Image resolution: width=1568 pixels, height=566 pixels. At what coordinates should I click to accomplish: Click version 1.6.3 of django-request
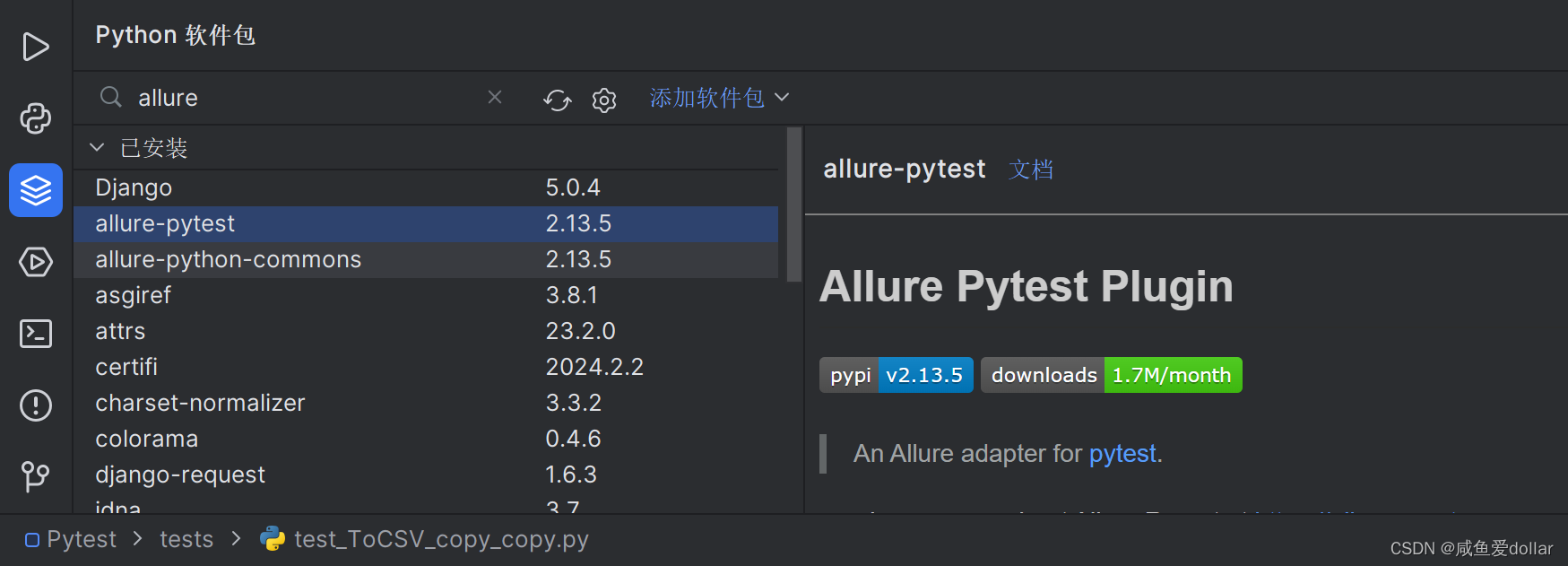pyautogui.click(x=571, y=475)
